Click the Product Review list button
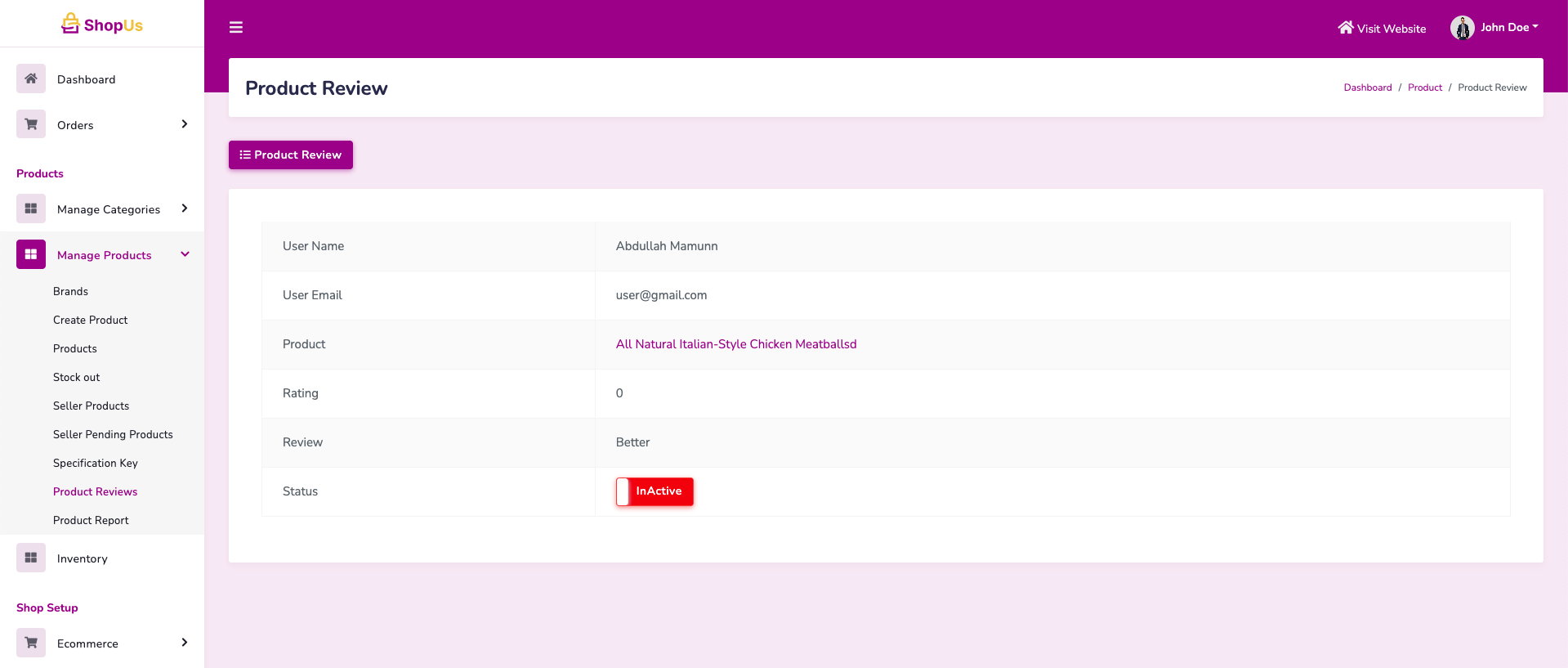Screen dimensions: 1568x668 coord(291,155)
